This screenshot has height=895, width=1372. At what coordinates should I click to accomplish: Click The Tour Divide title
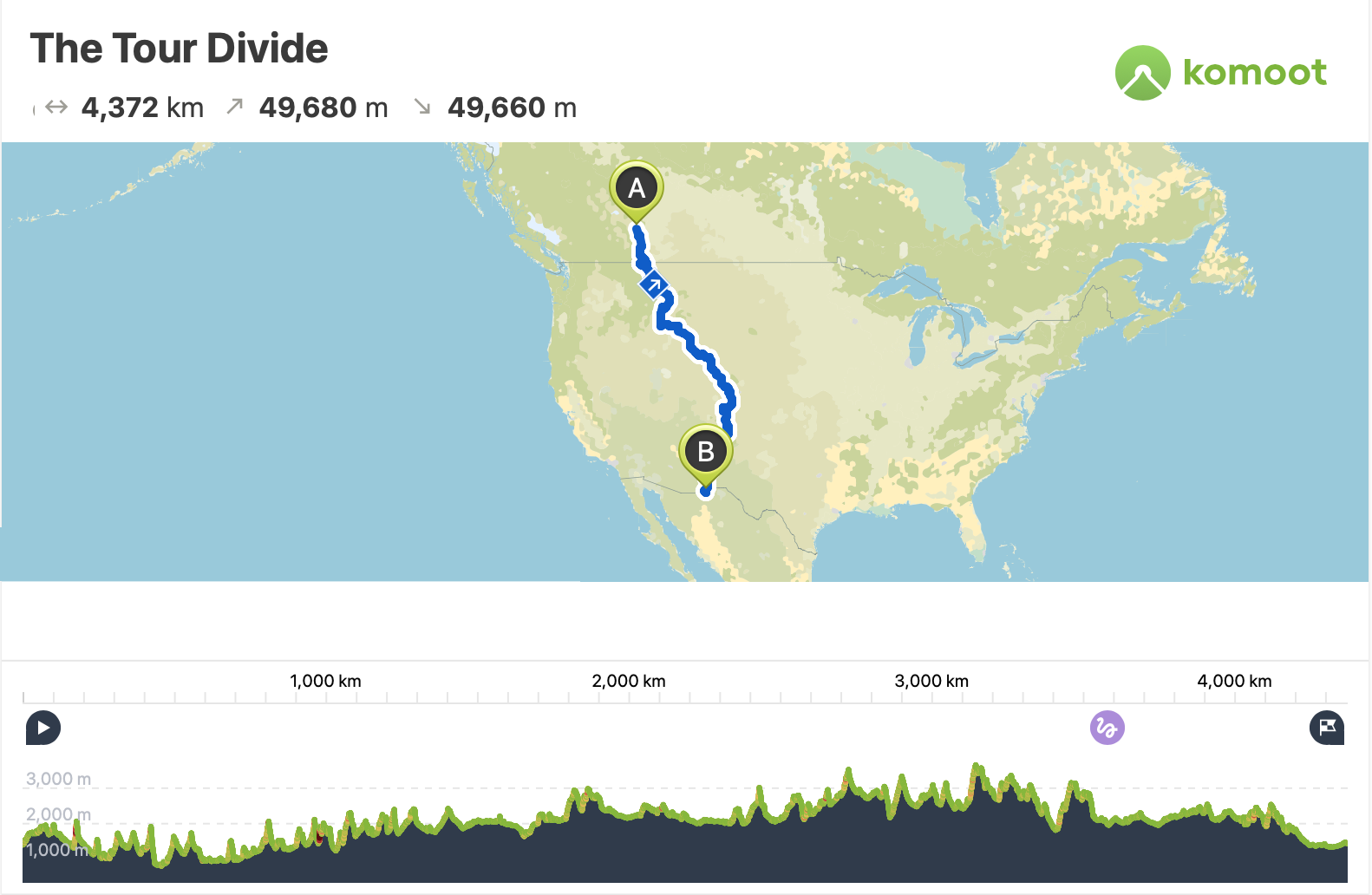click(x=179, y=49)
